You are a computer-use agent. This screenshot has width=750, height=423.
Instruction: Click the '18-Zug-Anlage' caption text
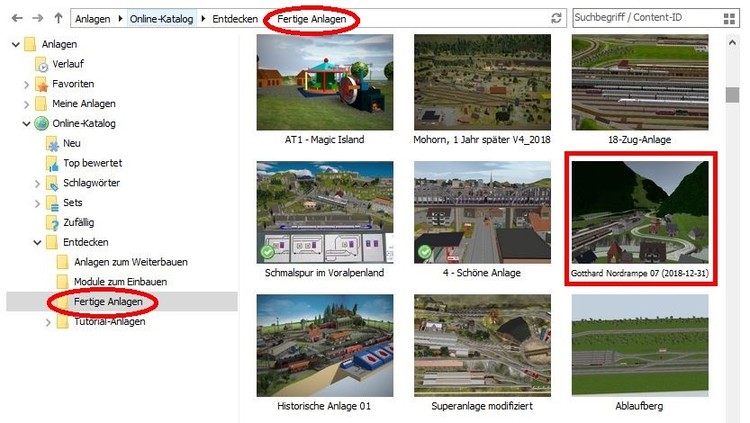click(640, 140)
